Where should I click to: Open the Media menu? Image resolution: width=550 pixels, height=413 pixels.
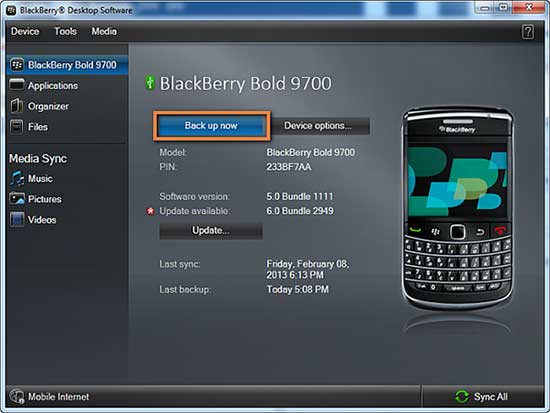click(x=104, y=32)
